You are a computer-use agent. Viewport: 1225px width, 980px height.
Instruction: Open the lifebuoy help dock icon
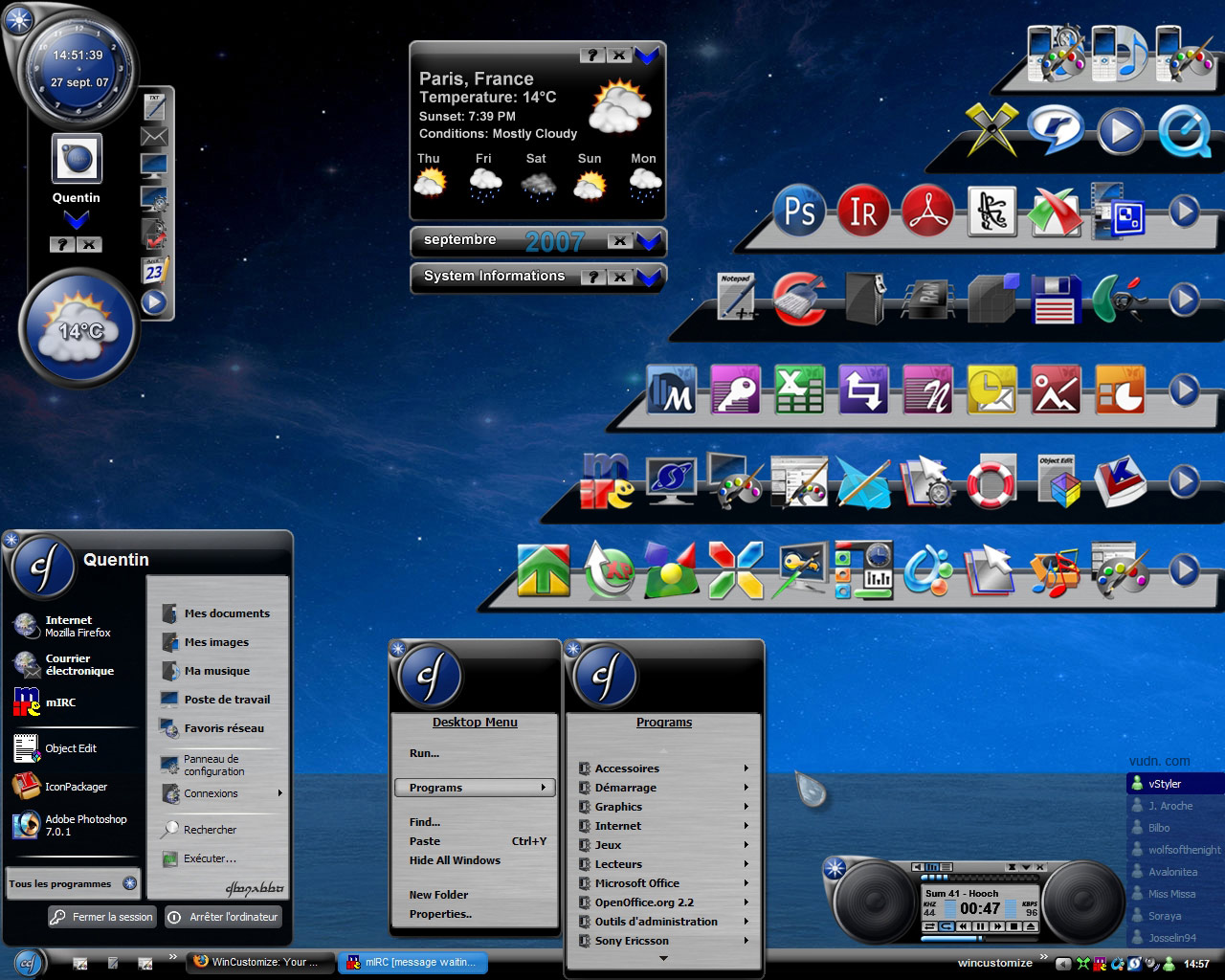click(991, 481)
